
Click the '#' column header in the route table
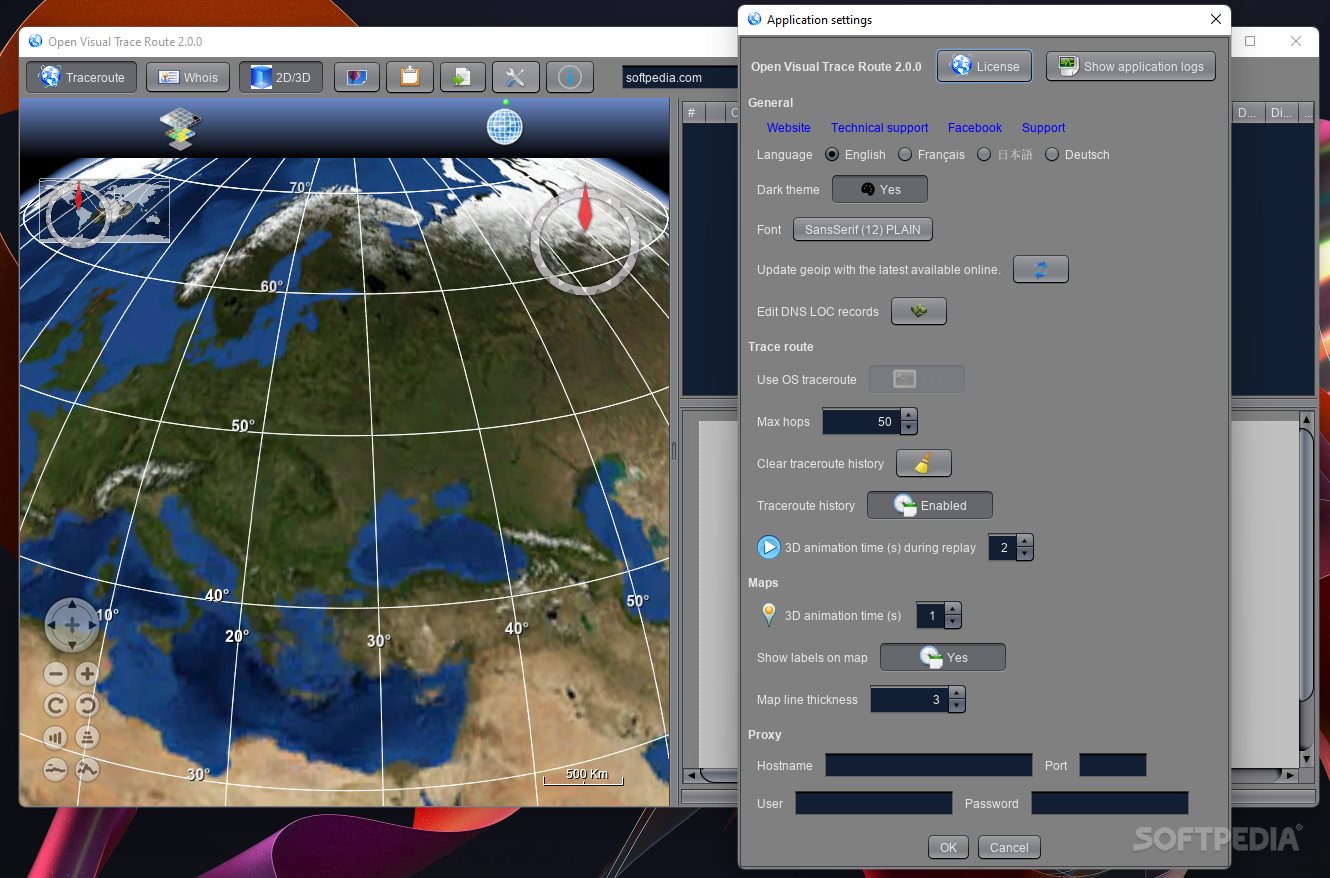692,113
